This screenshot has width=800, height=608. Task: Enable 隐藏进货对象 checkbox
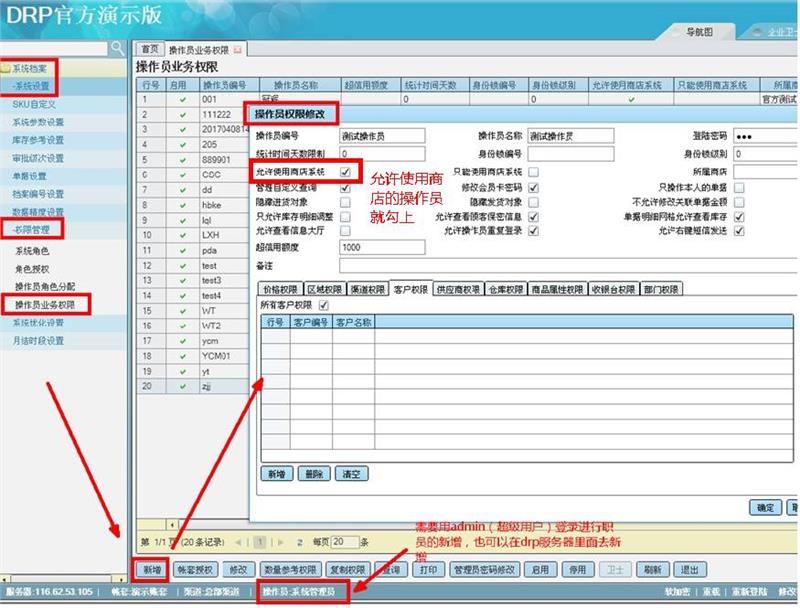(345, 202)
